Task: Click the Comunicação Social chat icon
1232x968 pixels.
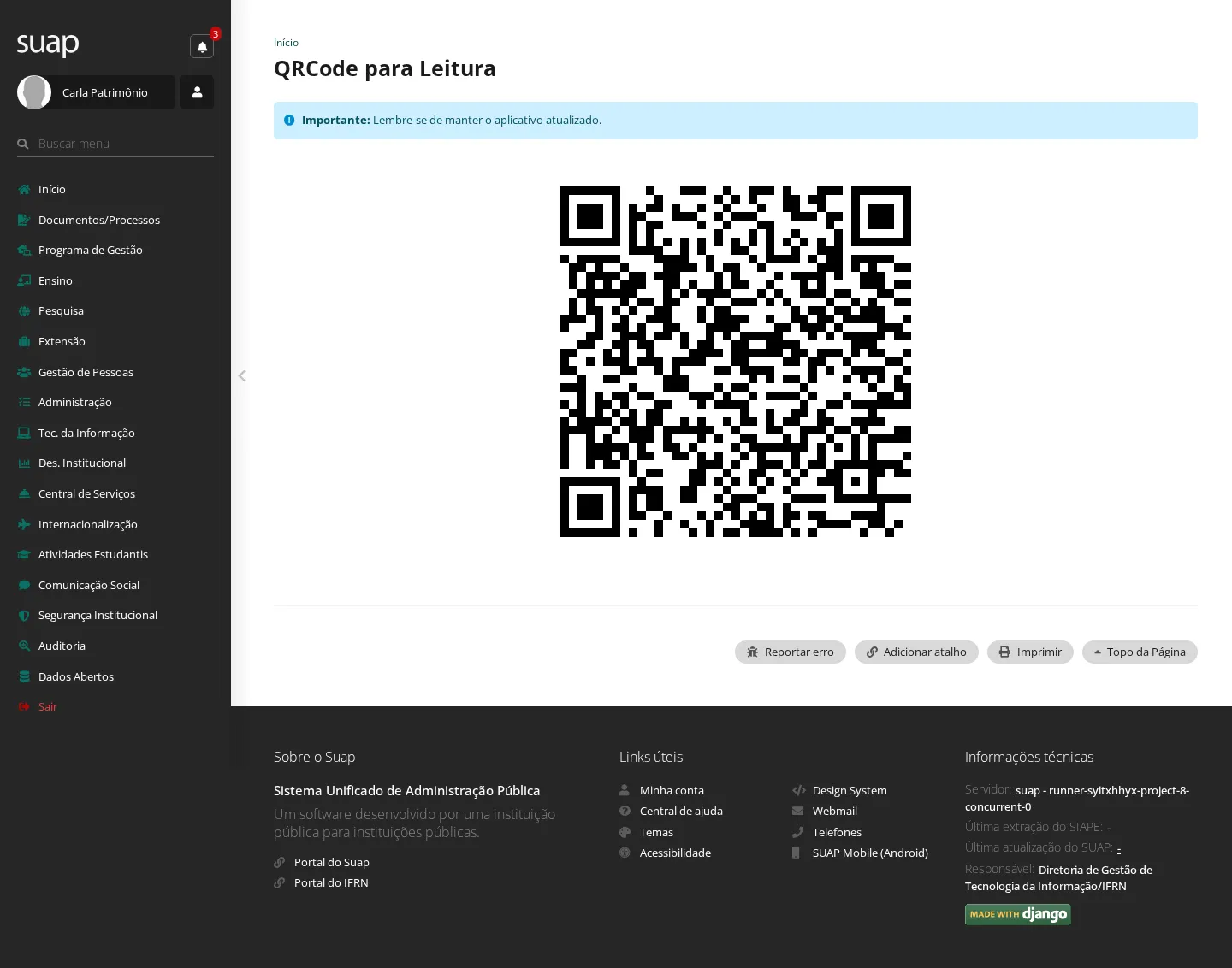Action: (24, 585)
